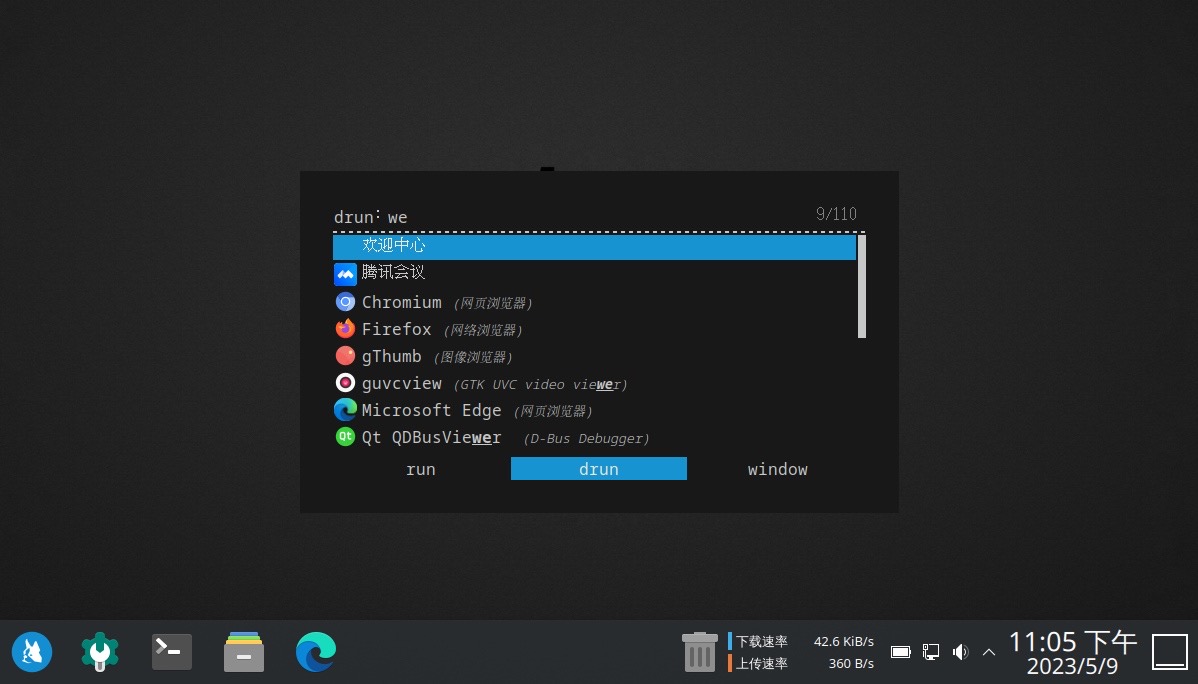Image resolution: width=1198 pixels, height=684 pixels.
Task: Open the file manager on the taskbar
Action: pyautogui.click(x=244, y=652)
